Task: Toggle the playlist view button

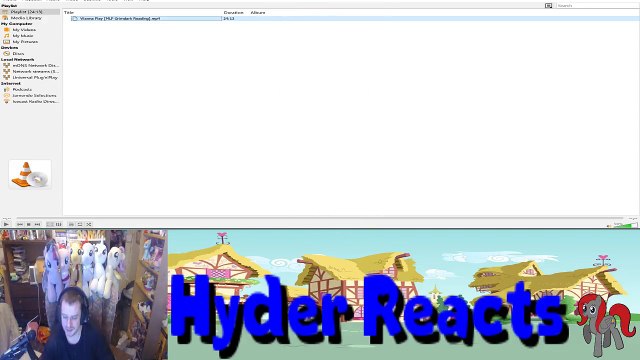Action: [71, 224]
